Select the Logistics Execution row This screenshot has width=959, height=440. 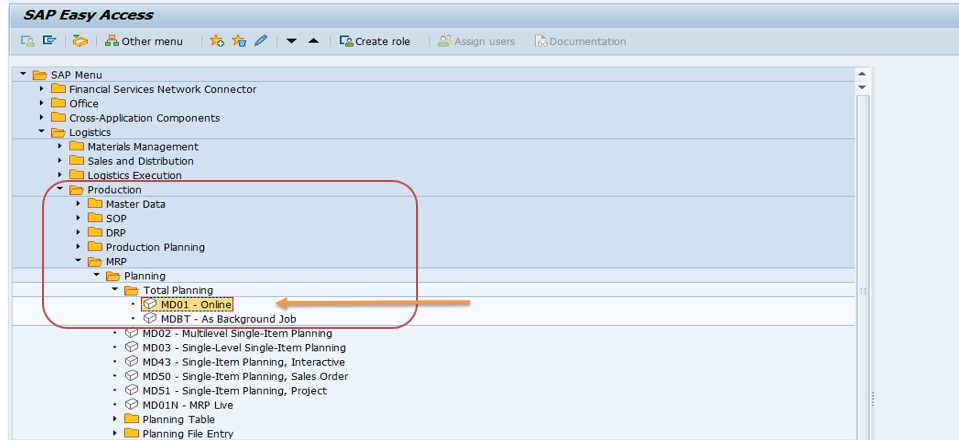click(x=135, y=175)
